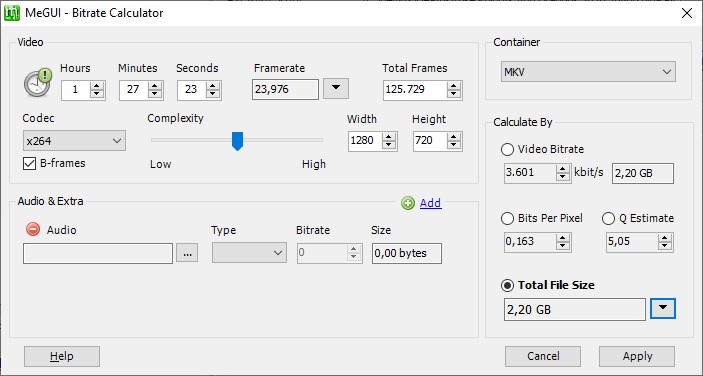Click the Apply button
Screen dimensions: 703x376
[637, 356]
